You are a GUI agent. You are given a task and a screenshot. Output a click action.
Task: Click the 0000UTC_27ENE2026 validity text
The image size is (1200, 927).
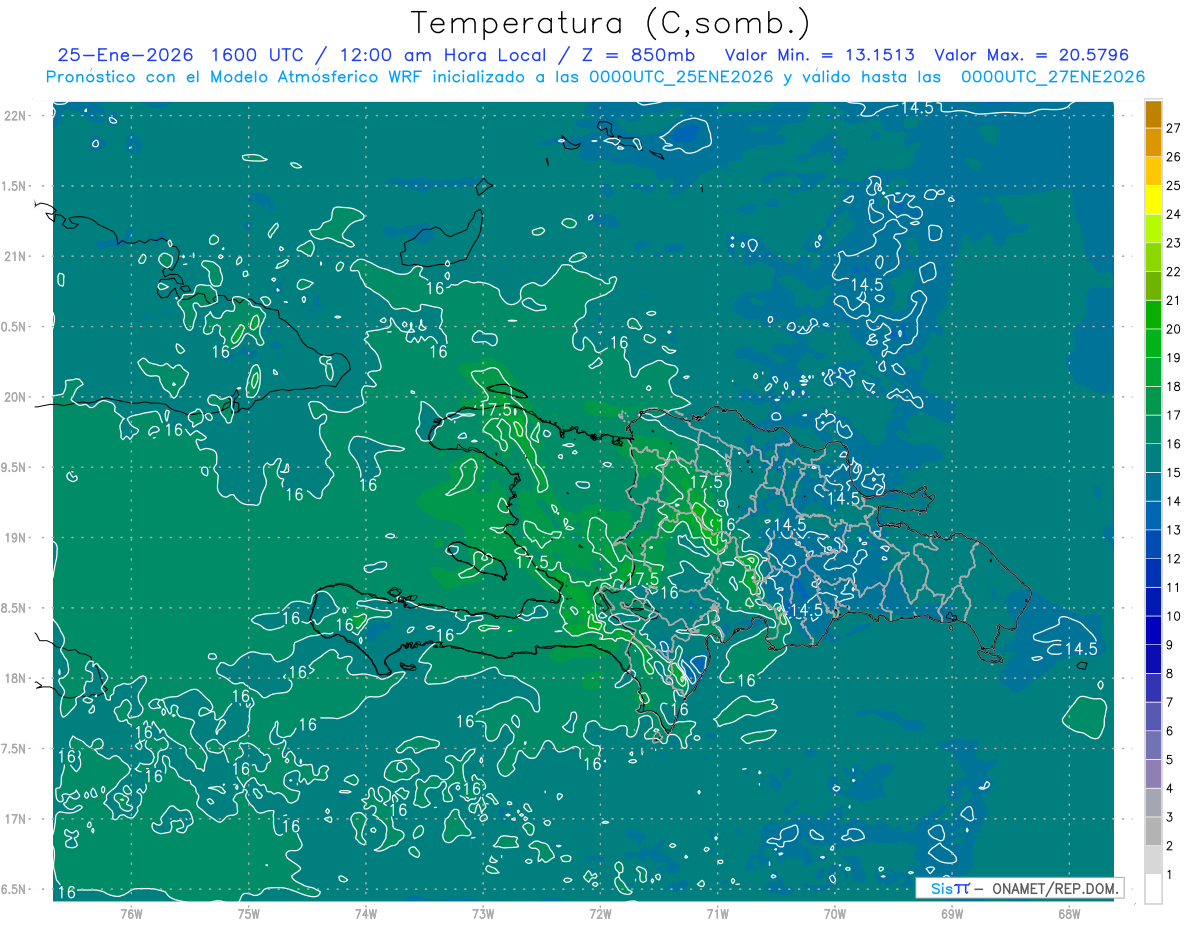(1052, 77)
